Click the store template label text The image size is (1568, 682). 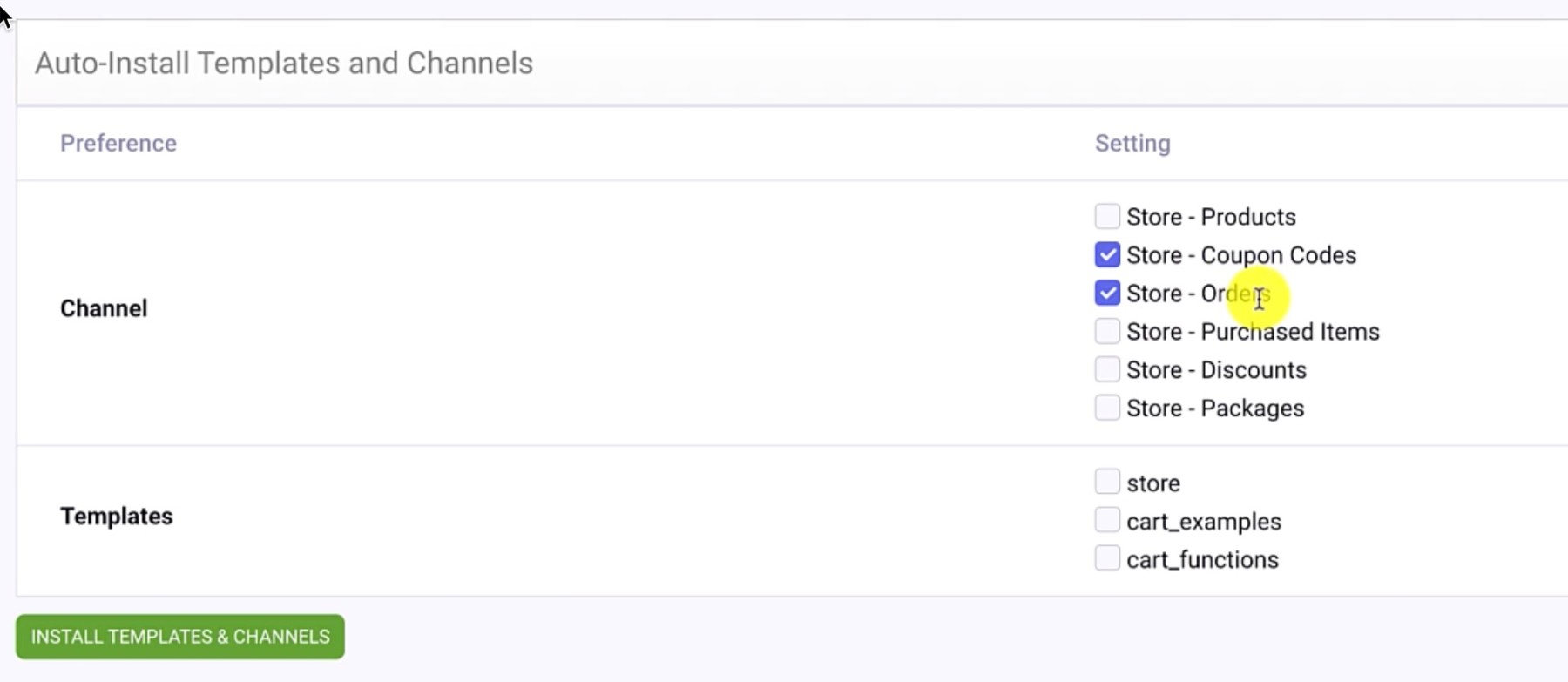click(1153, 482)
